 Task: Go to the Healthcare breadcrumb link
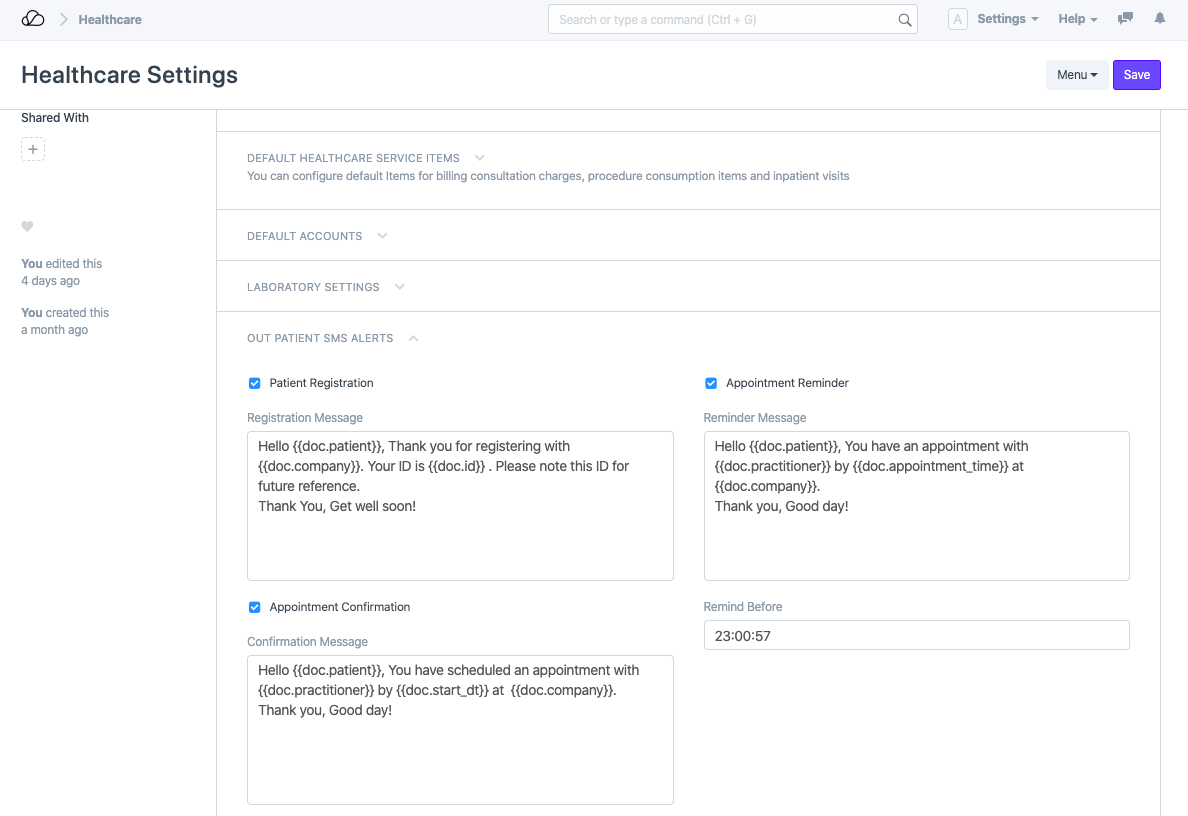coord(110,19)
